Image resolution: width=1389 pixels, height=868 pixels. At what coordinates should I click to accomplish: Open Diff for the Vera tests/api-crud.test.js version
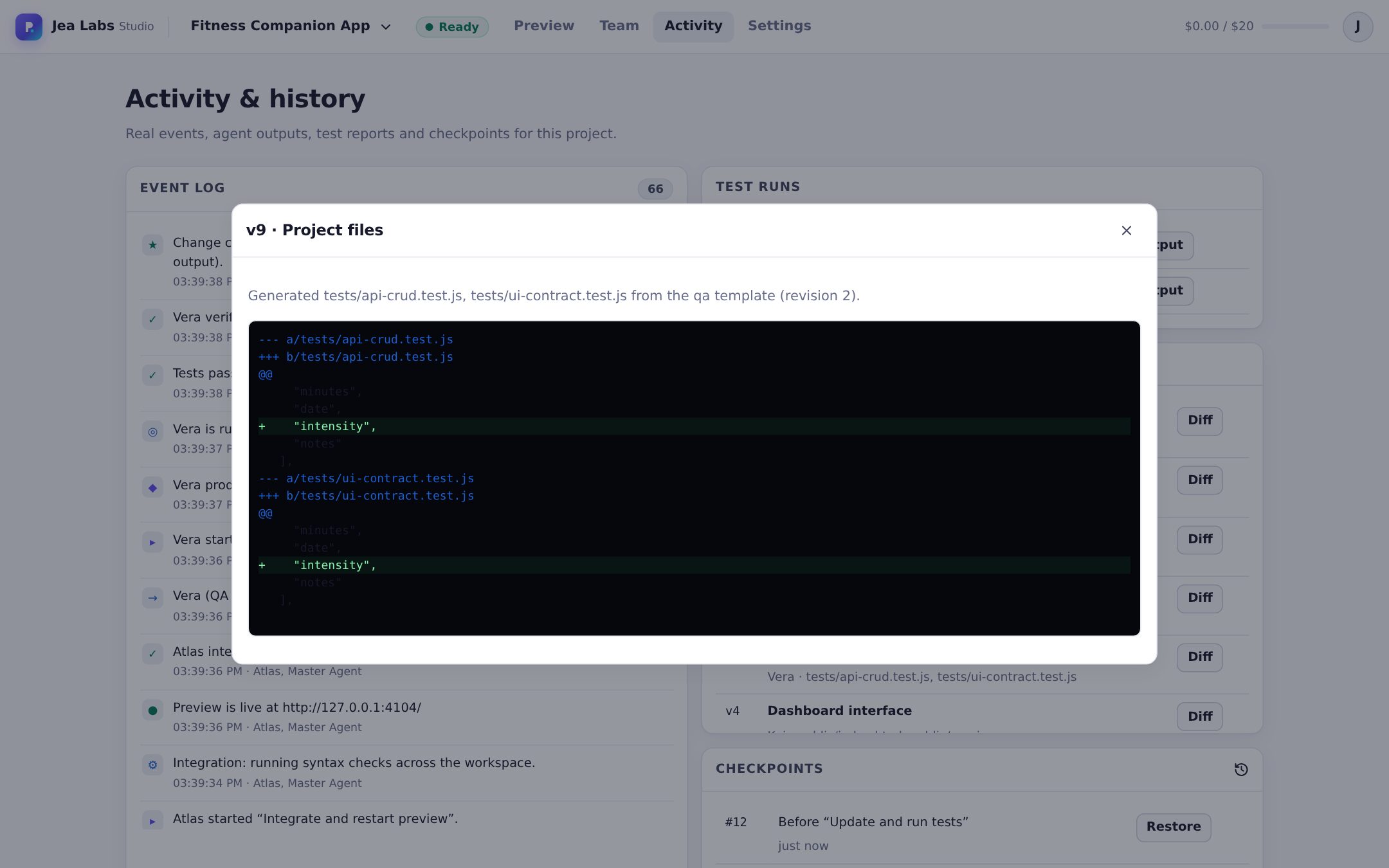coord(1200,657)
